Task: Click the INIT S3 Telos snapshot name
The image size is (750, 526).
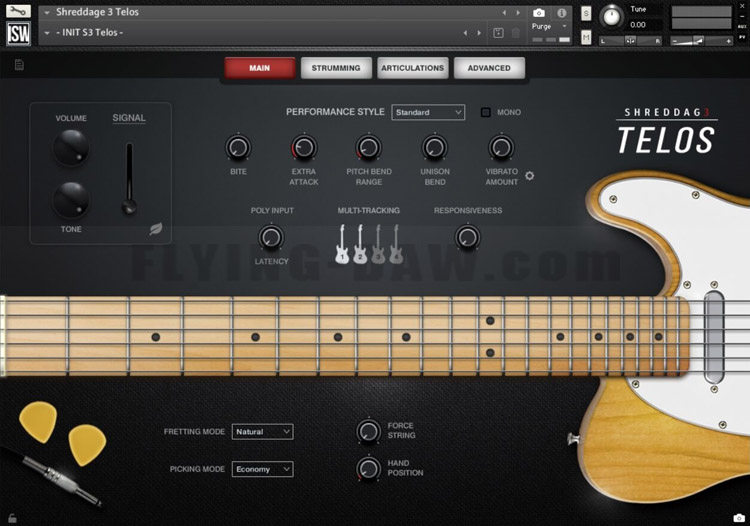Action: tap(89, 33)
